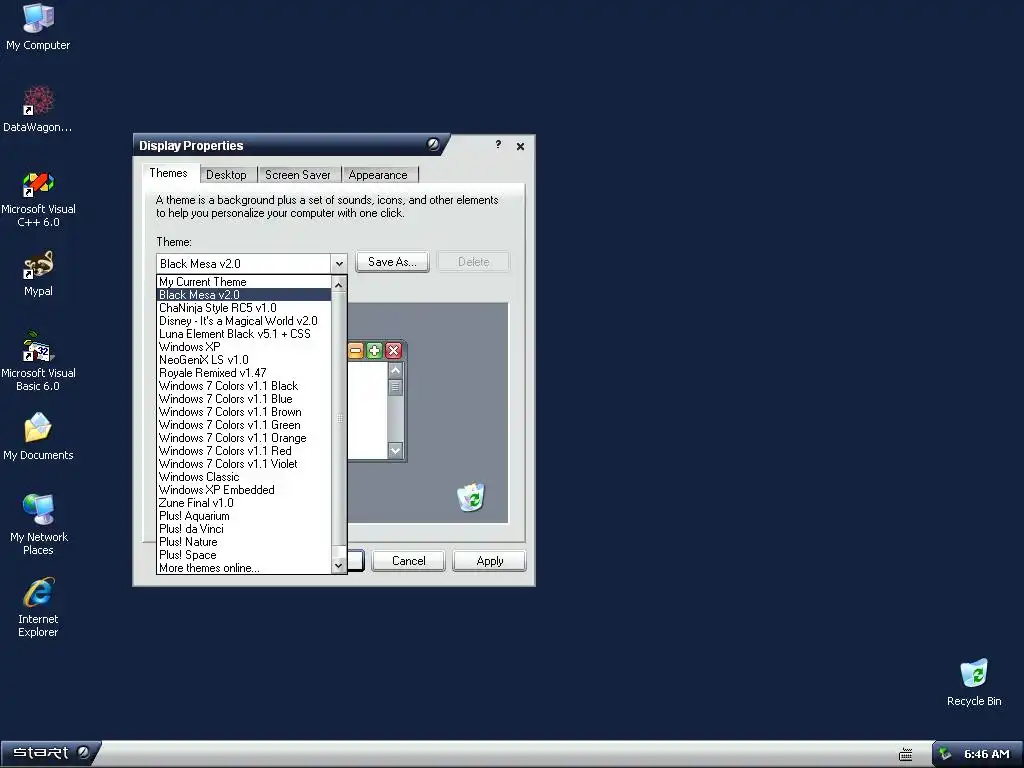Click the Recycle Bin in theme preview
The image size is (1024, 768).
(471, 497)
